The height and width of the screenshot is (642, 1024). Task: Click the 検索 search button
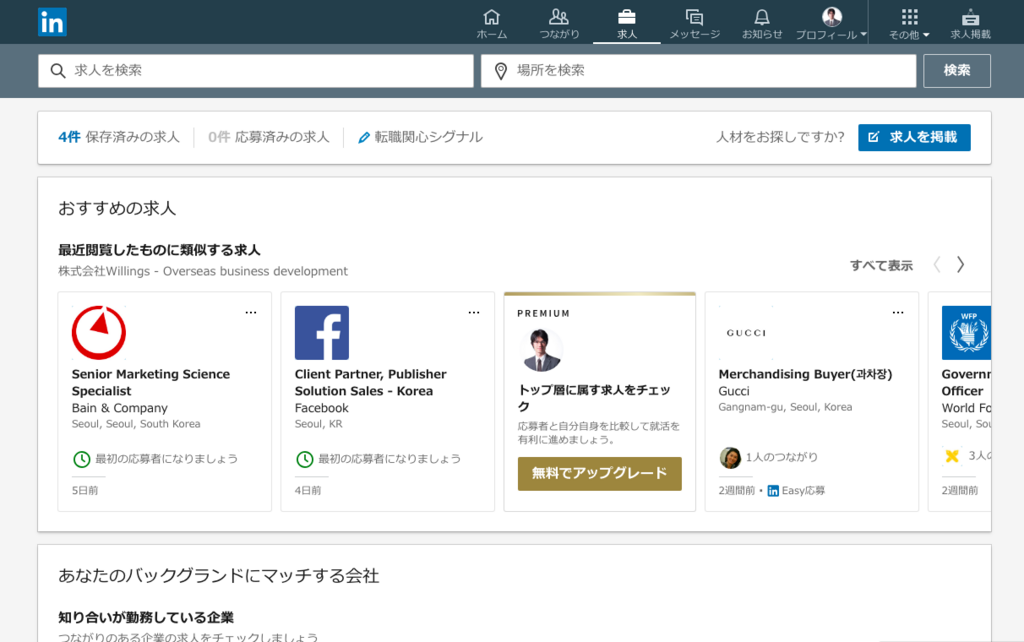point(957,71)
